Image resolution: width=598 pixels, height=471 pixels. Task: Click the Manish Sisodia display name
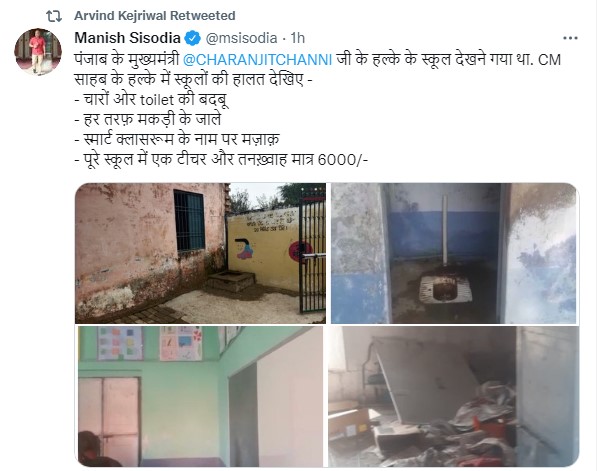(x=127, y=38)
